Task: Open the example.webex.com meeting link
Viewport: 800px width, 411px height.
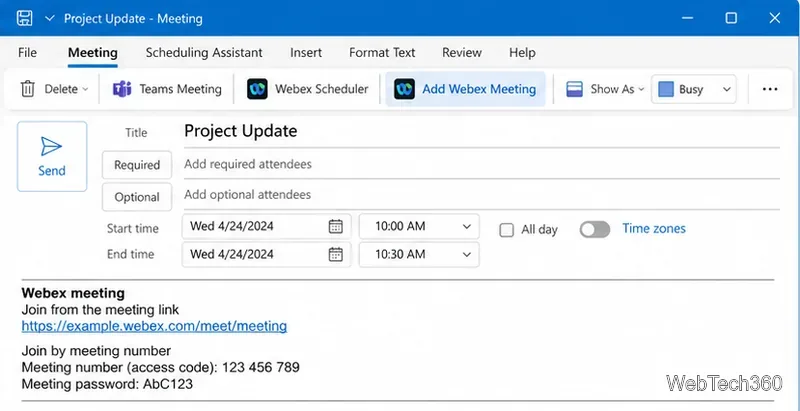Action: [x=154, y=326]
